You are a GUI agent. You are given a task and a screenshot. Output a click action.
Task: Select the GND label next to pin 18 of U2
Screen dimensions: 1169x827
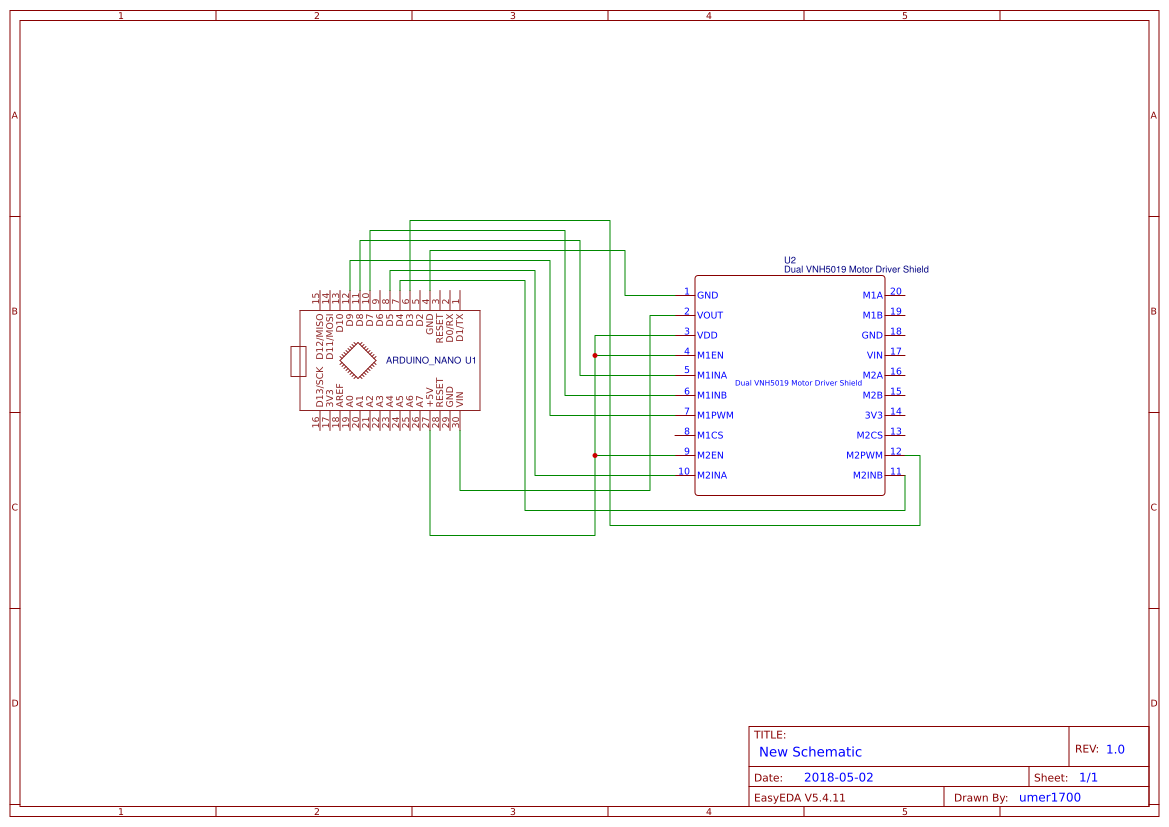pyautogui.click(x=872, y=336)
